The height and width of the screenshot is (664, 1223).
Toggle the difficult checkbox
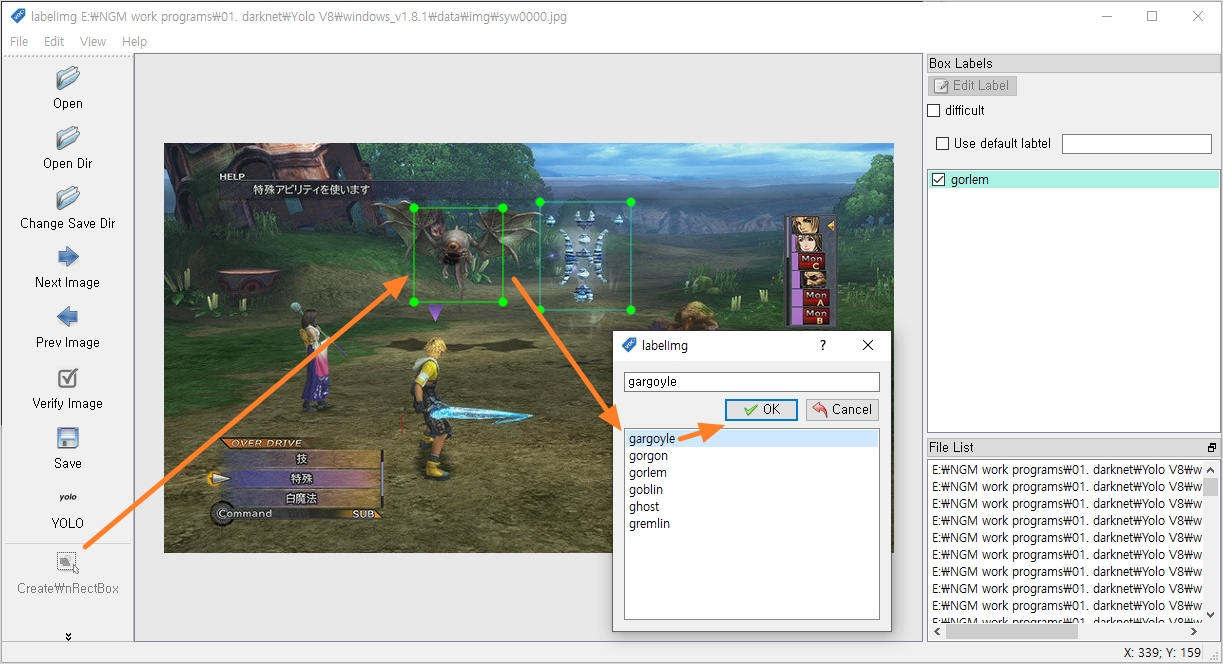tap(934, 111)
